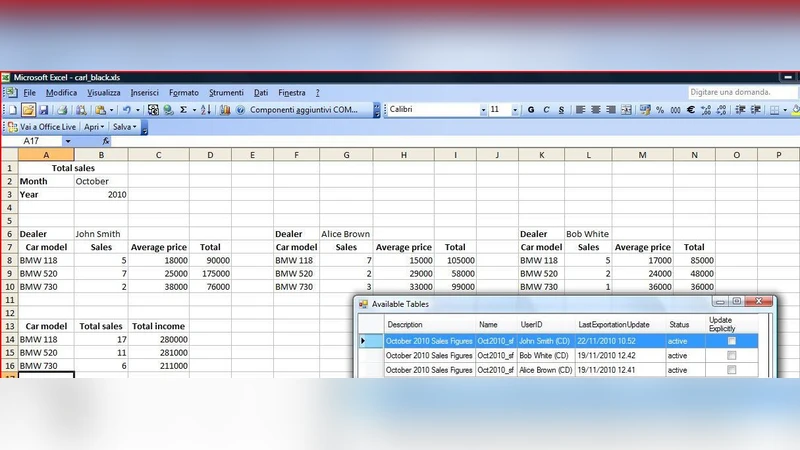
Task: Open the Strumenti menu
Action: pos(226,92)
